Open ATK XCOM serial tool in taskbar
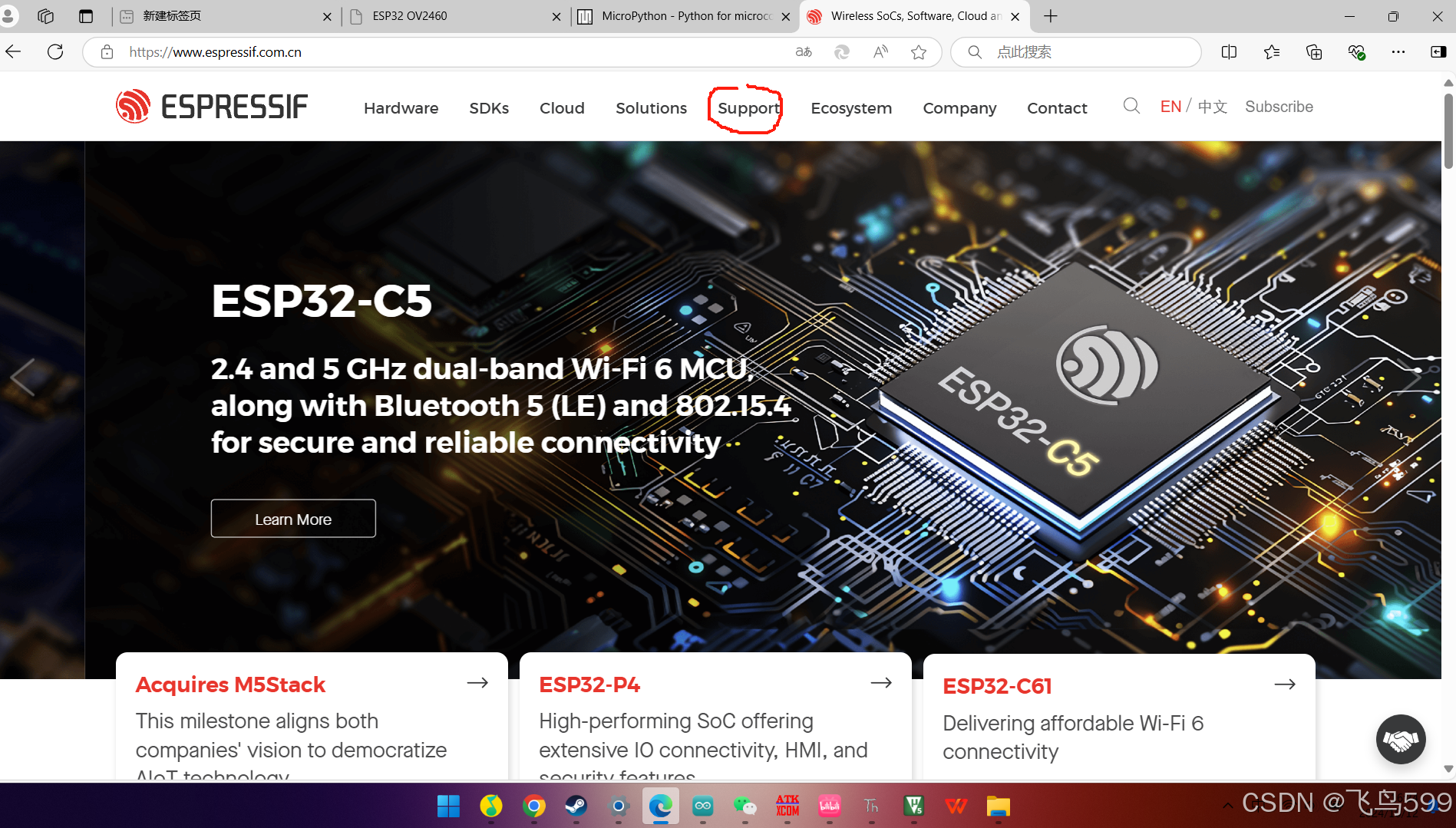The width and height of the screenshot is (1456, 828). (x=787, y=806)
